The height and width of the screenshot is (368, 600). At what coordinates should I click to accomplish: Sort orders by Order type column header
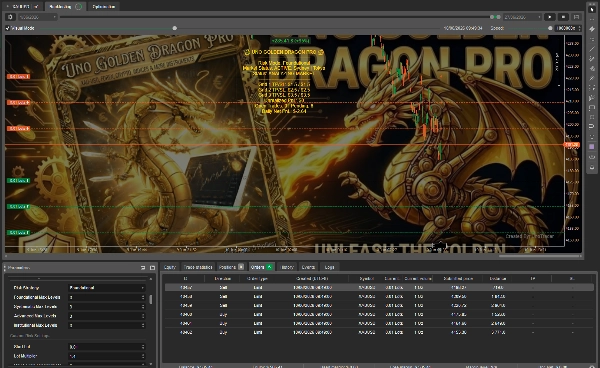point(258,278)
